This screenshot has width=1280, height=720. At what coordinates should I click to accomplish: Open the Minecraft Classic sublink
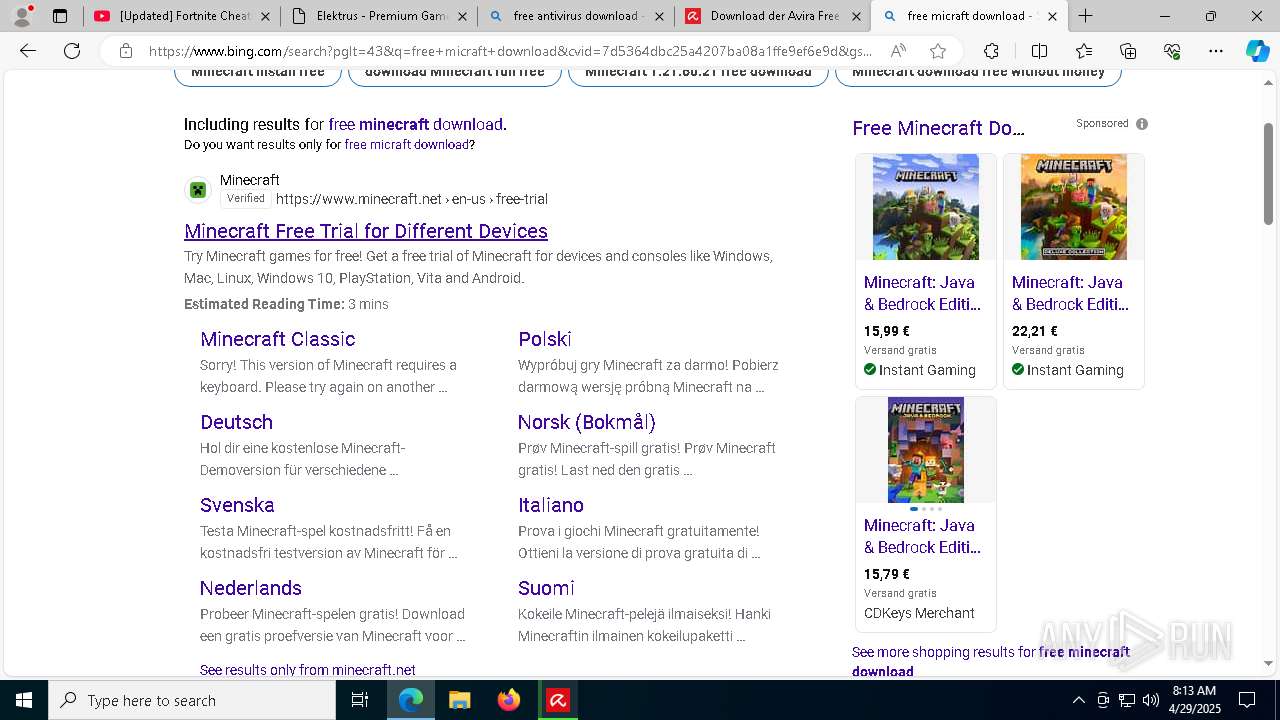(x=278, y=339)
